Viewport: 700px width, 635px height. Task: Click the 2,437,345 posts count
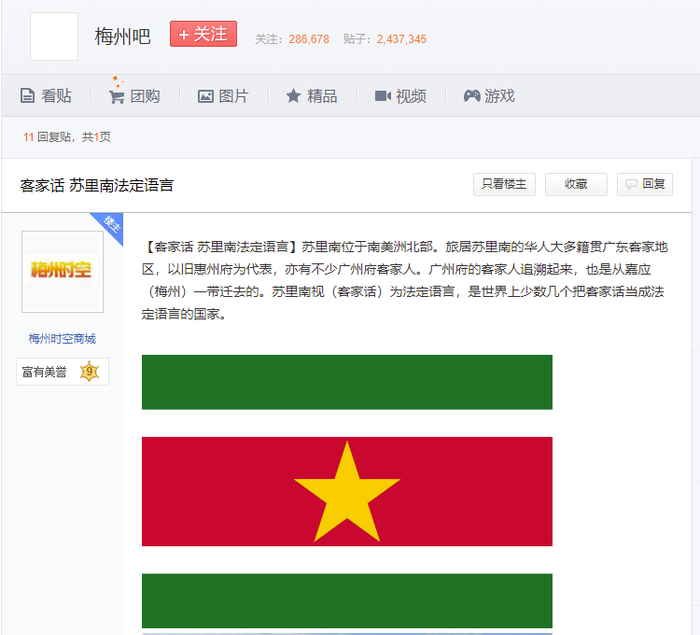(x=401, y=39)
